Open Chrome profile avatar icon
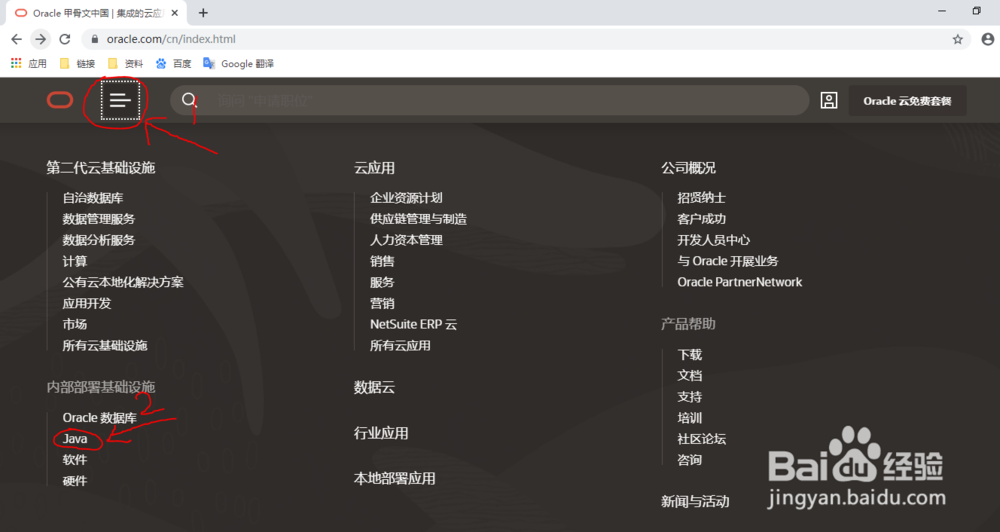 tap(987, 39)
